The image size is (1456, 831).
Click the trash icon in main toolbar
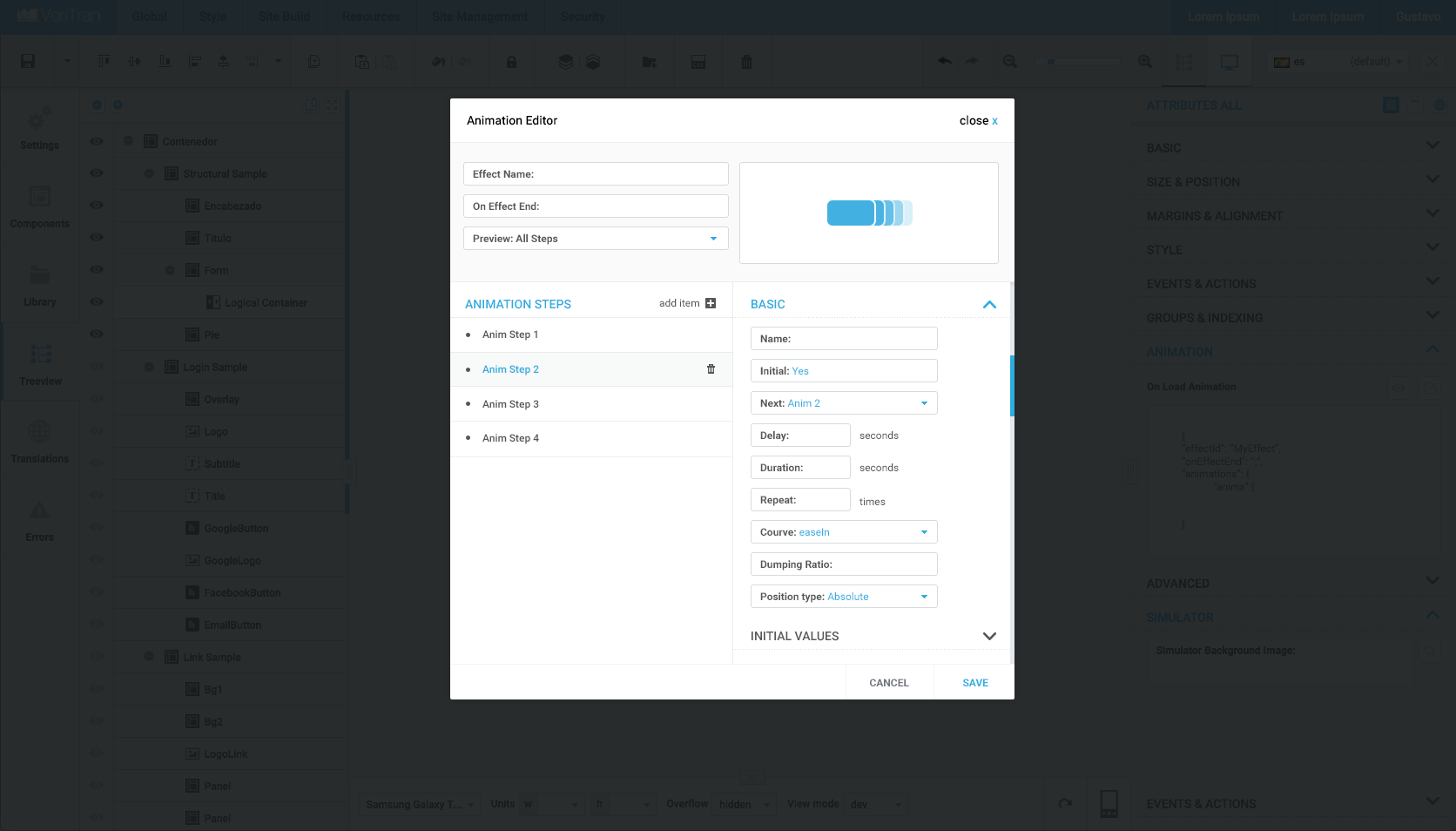point(746,62)
